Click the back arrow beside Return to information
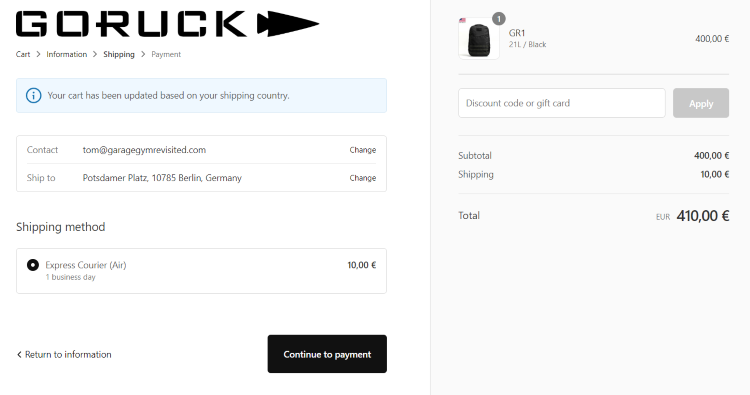Image resolution: width=750 pixels, height=395 pixels. click(19, 354)
